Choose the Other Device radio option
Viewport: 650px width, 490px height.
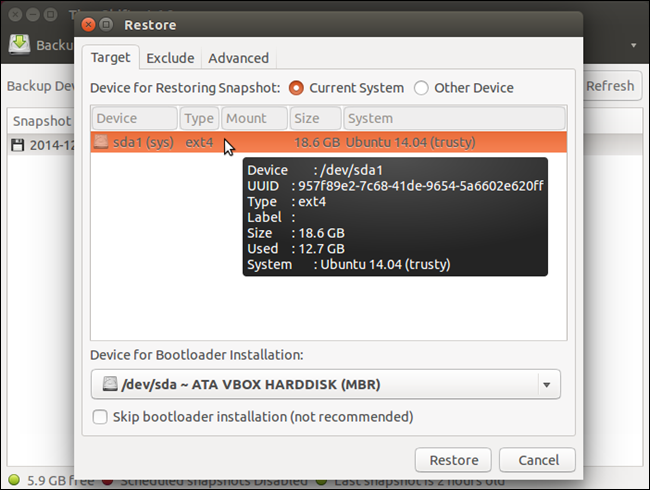[421, 88]
